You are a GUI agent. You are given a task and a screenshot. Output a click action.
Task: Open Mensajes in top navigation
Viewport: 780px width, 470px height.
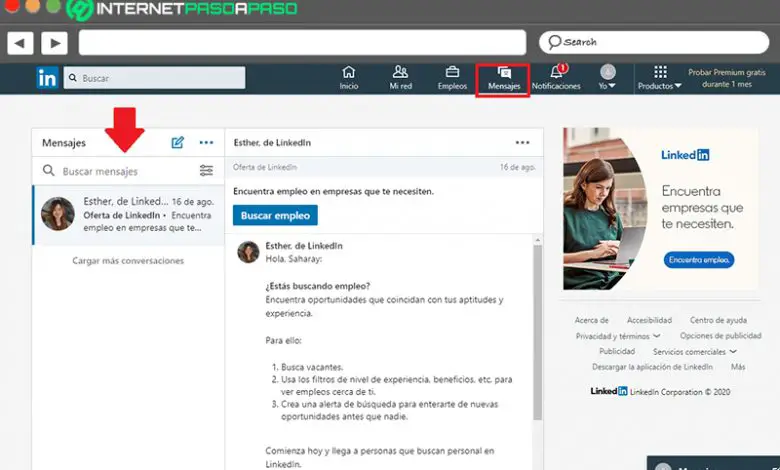503,79
